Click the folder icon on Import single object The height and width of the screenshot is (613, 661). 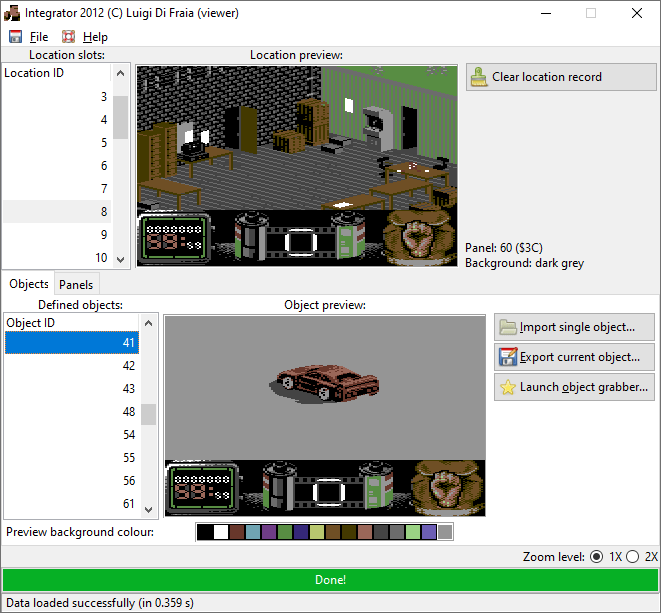point(508,327)
